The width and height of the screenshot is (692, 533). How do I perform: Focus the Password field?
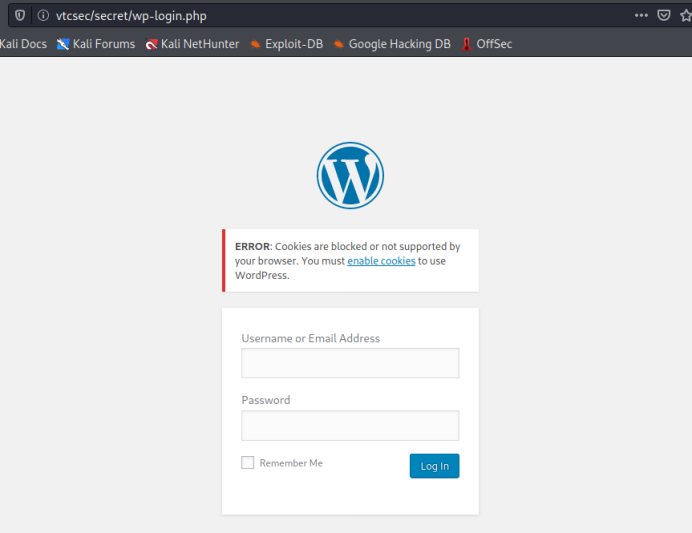coord(350,425)
